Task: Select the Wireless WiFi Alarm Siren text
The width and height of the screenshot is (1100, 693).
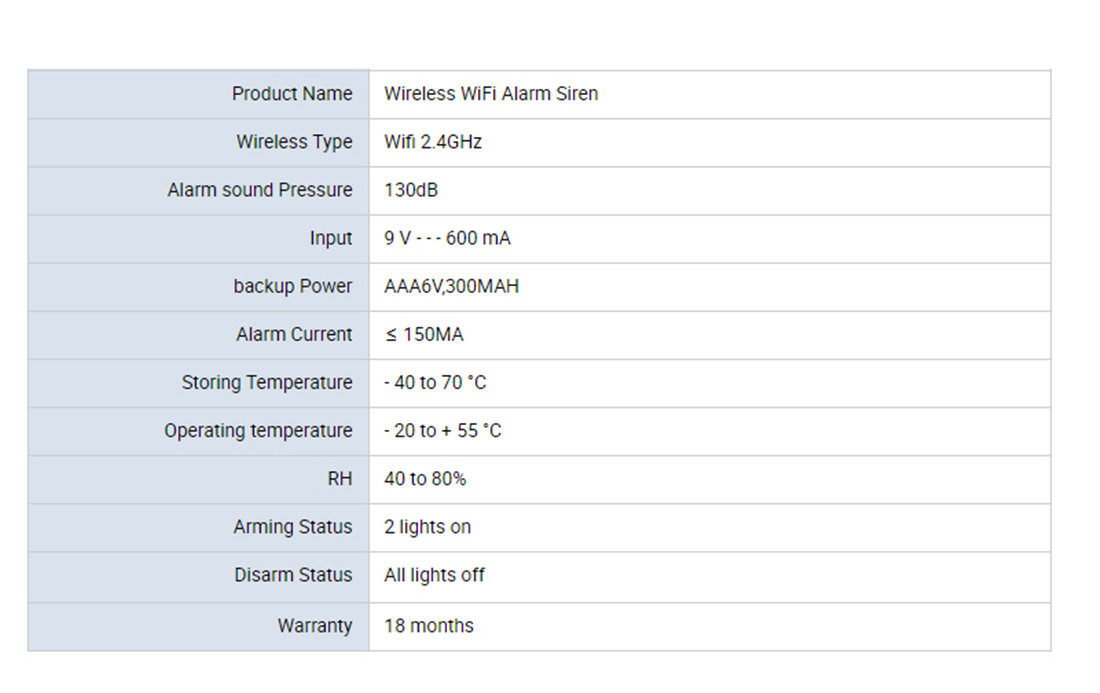Action: [491, 94]
